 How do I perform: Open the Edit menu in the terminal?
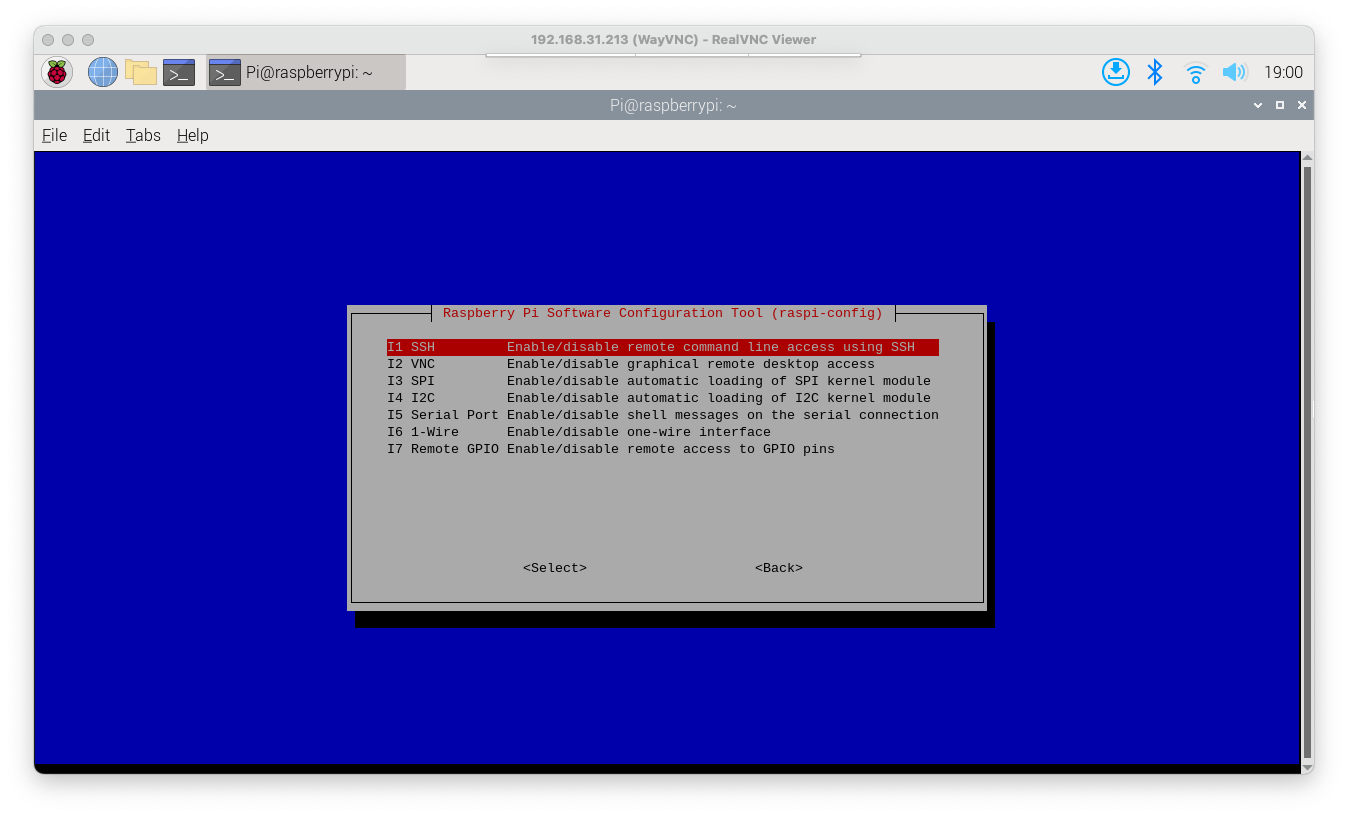96,135
